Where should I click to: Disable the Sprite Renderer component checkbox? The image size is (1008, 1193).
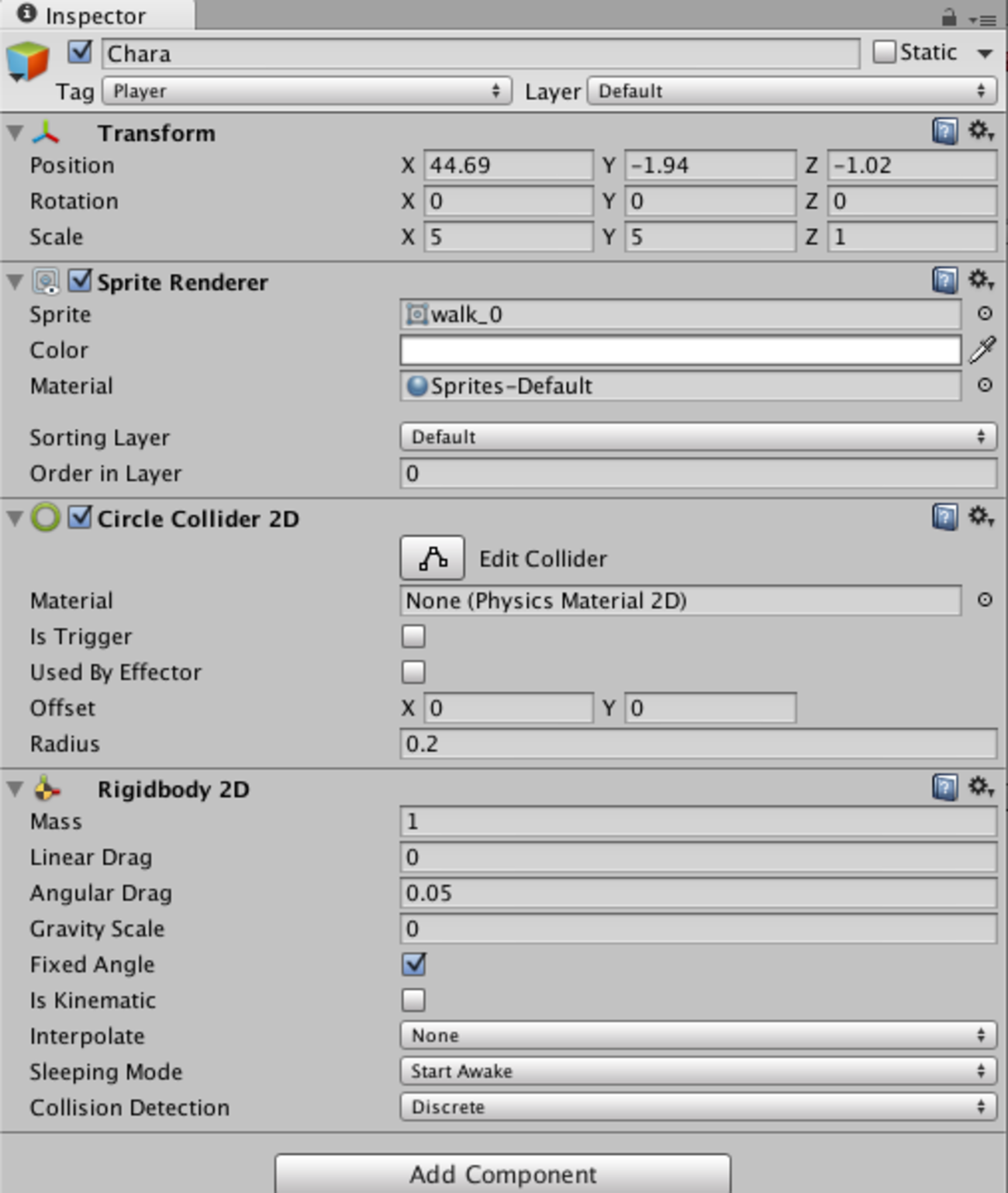80,281
